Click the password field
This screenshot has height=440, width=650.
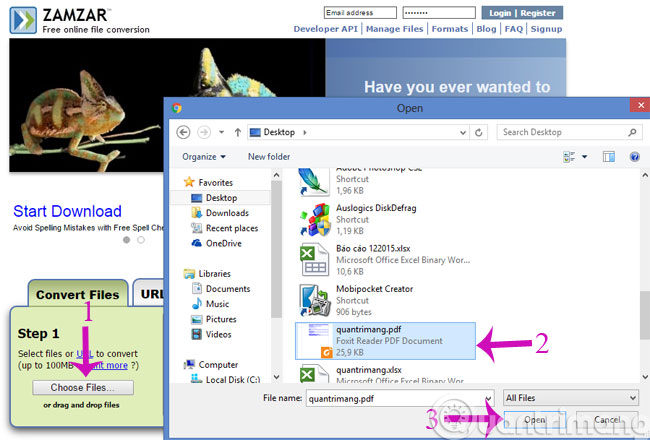439,12
